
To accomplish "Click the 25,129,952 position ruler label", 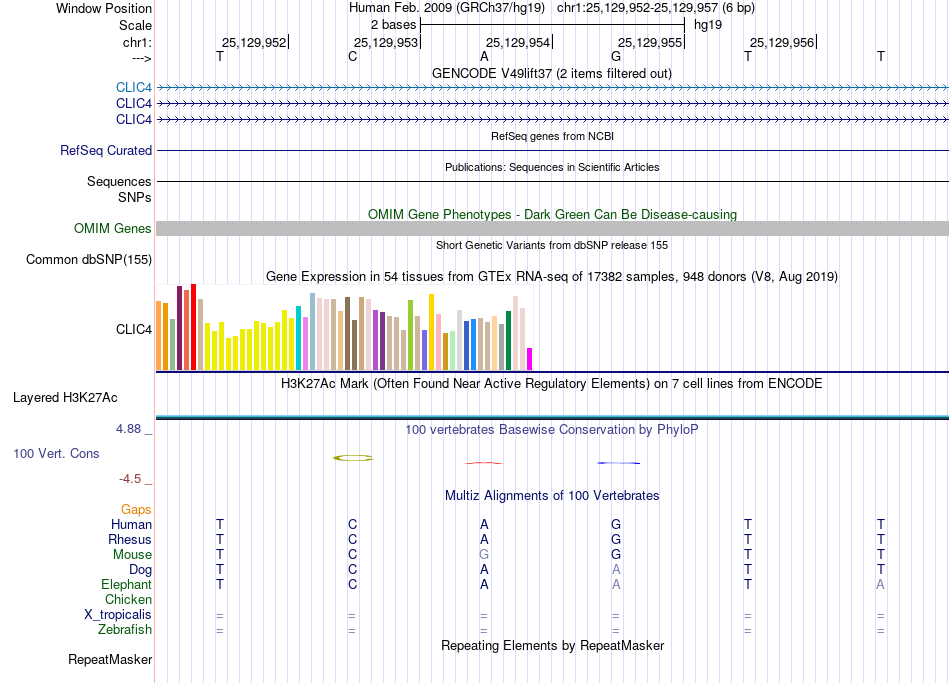I will tap(253, 42).
